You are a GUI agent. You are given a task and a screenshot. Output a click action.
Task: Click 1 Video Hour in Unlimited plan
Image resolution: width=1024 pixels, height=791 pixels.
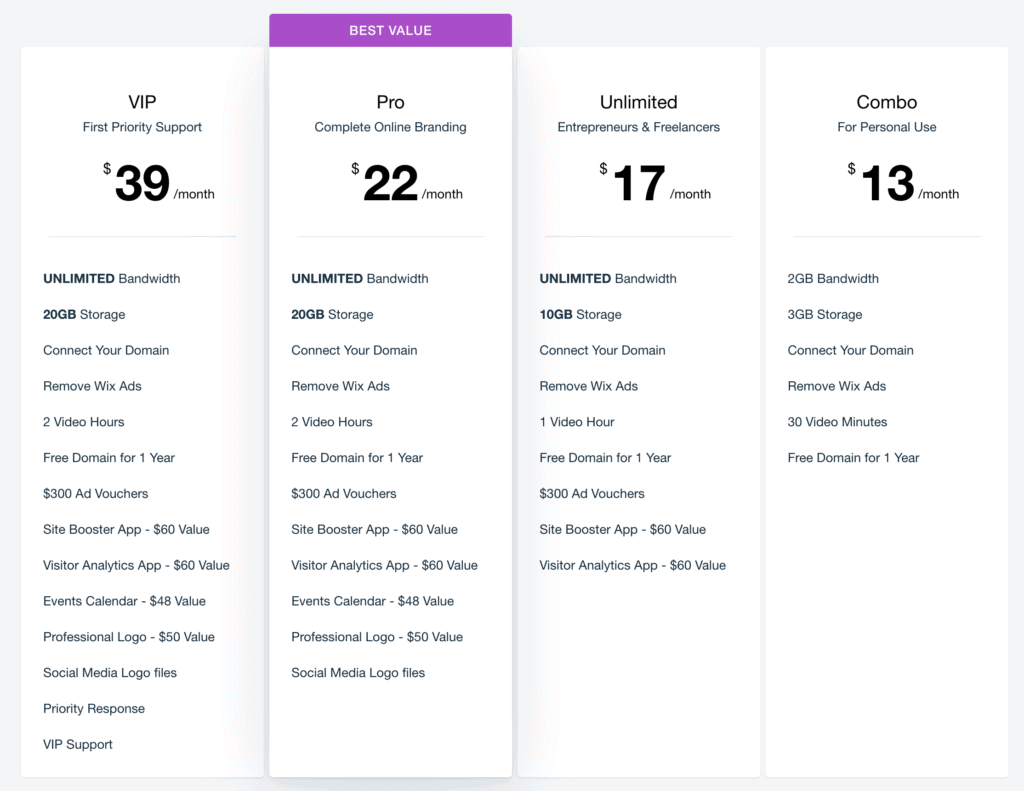[577, 422]
